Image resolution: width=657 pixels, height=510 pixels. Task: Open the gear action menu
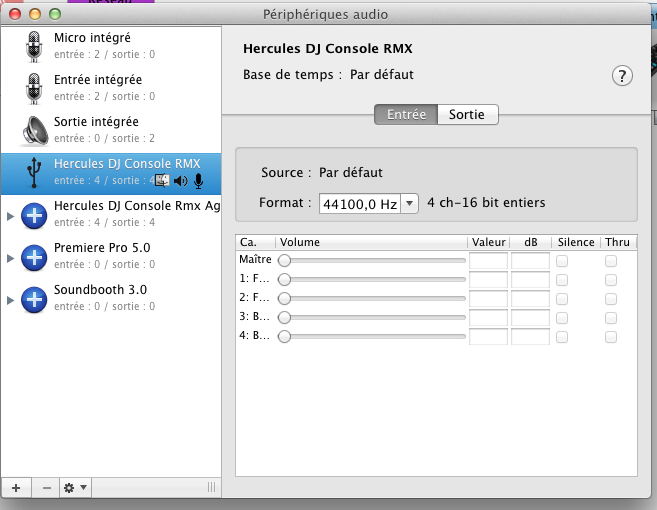tap(75, 487)
